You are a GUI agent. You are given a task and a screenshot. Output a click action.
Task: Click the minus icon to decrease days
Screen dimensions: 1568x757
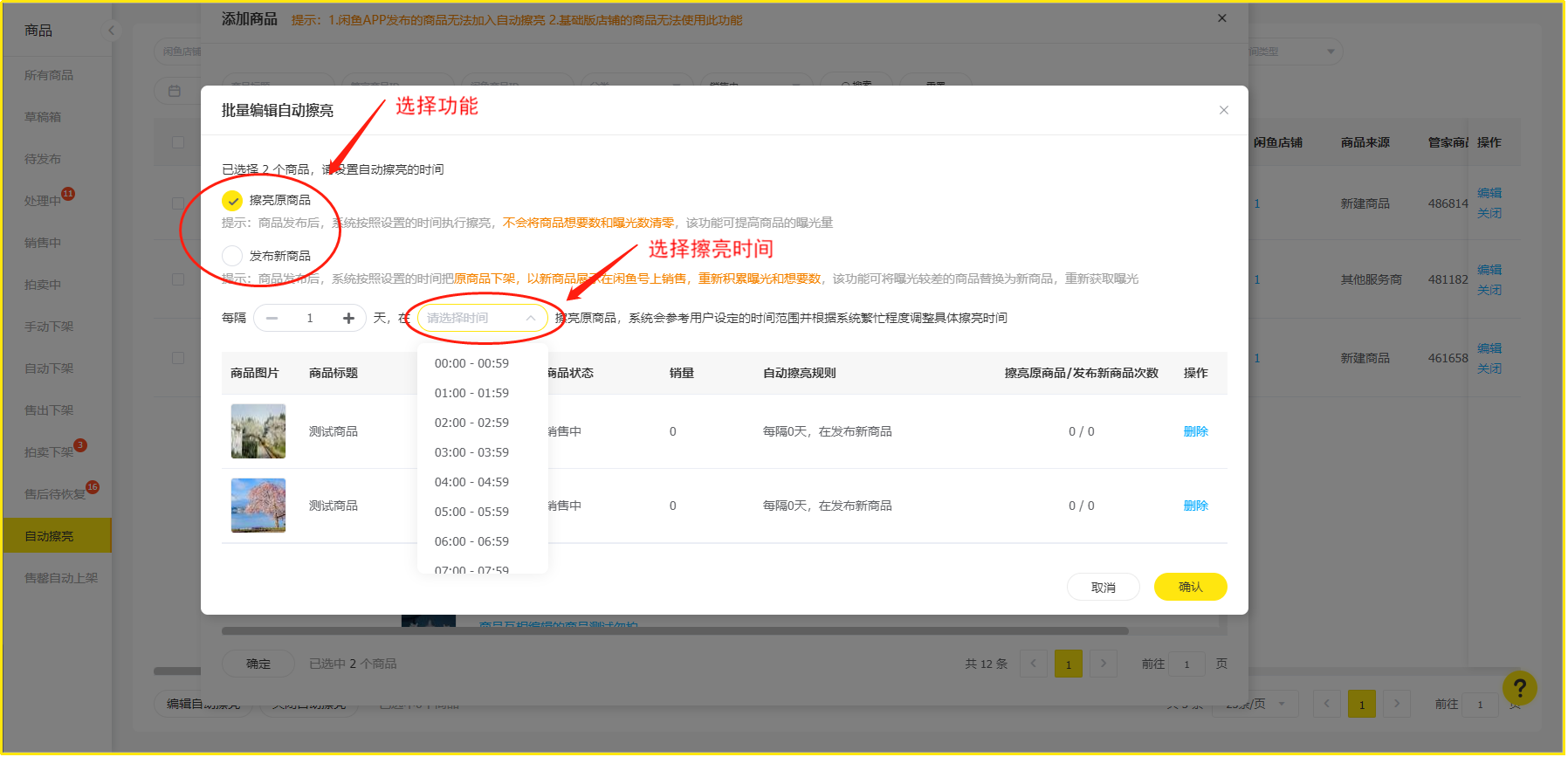pyautogui.click(x=272, y=318)
